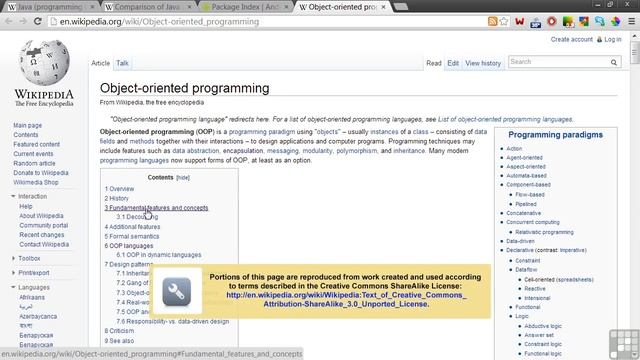Select the Read tab

(x=434, y=63)
